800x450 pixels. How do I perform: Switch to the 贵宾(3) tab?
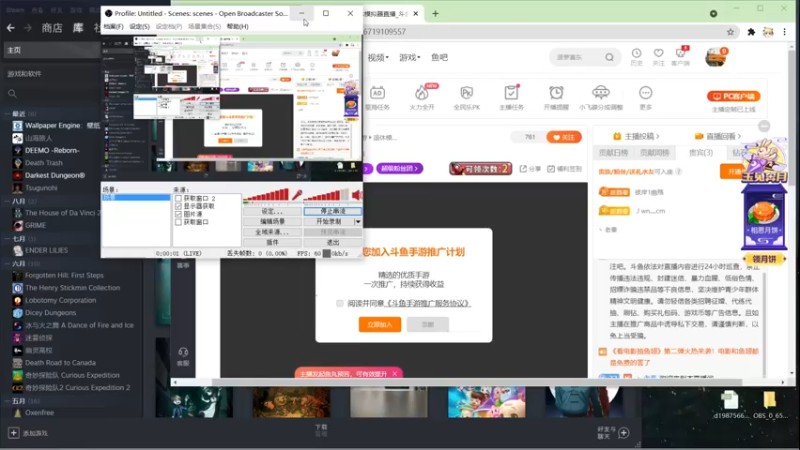pyautogui.click(x=701, y=153)
